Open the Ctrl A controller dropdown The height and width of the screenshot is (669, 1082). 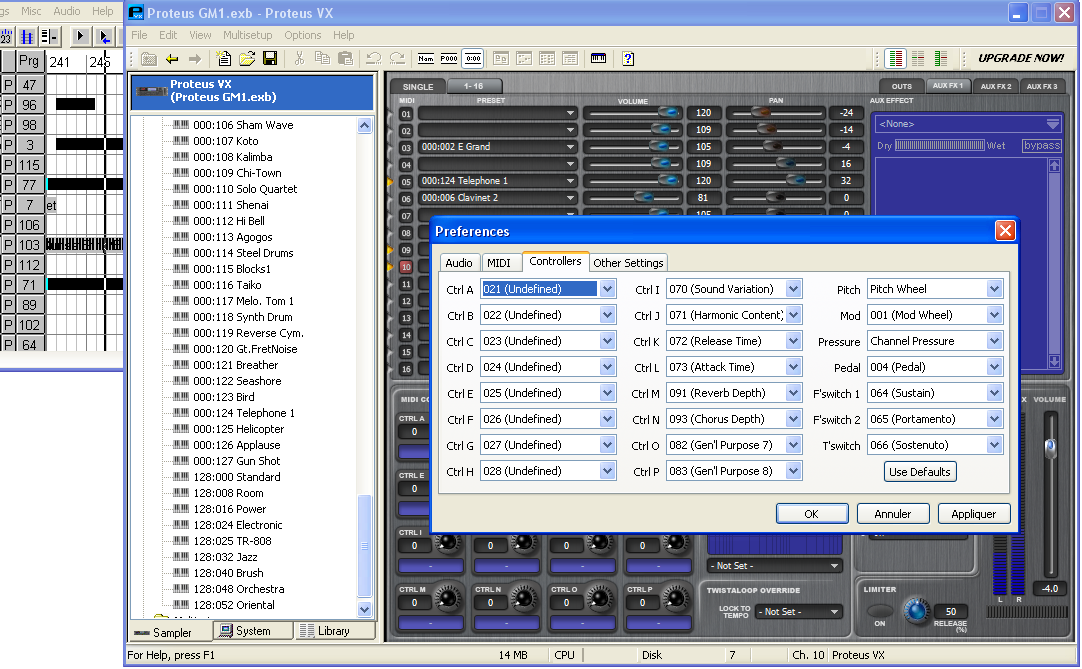click(x=607, y=289)
